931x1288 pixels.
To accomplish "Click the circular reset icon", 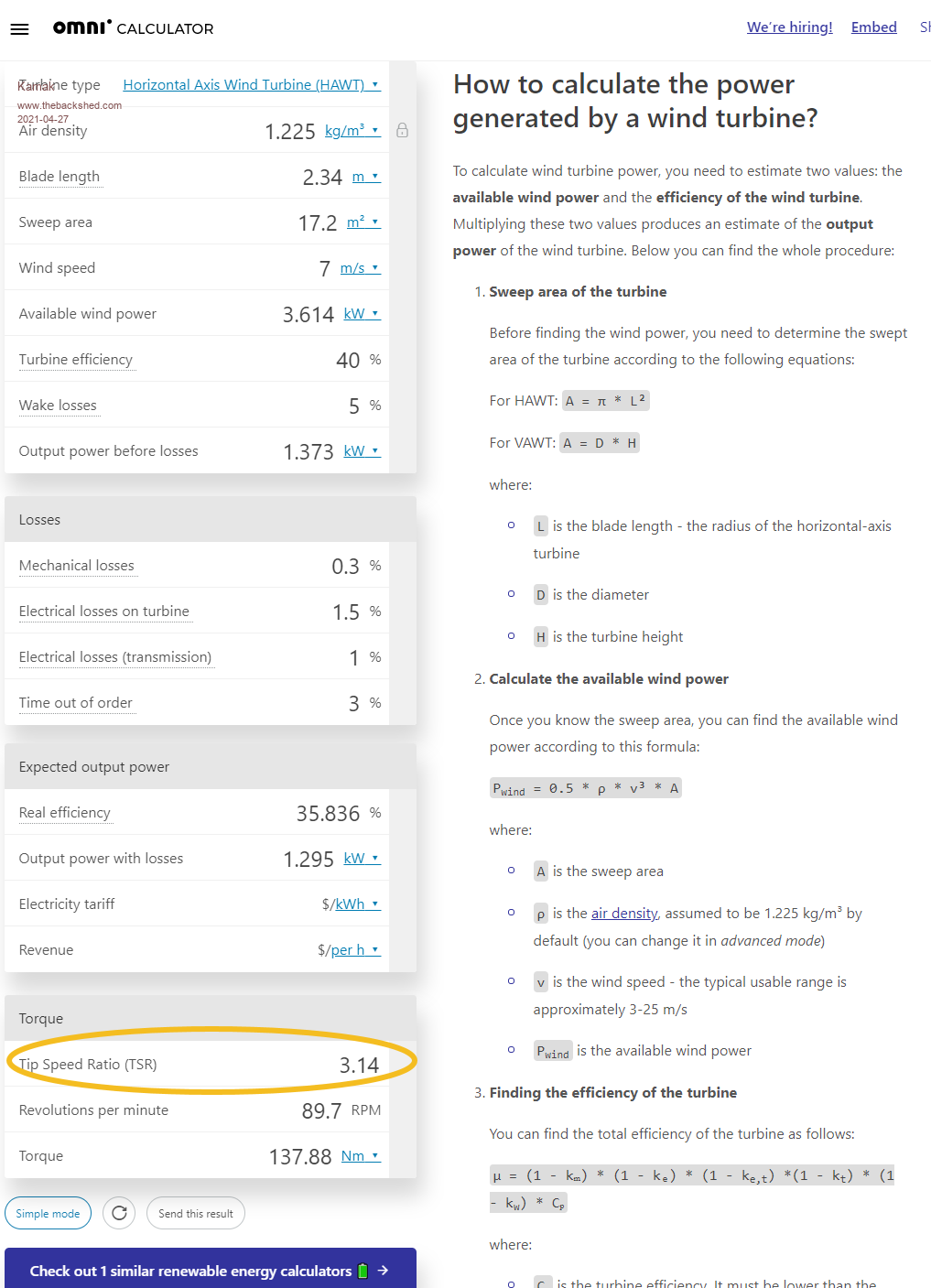I will point(119,1213).
